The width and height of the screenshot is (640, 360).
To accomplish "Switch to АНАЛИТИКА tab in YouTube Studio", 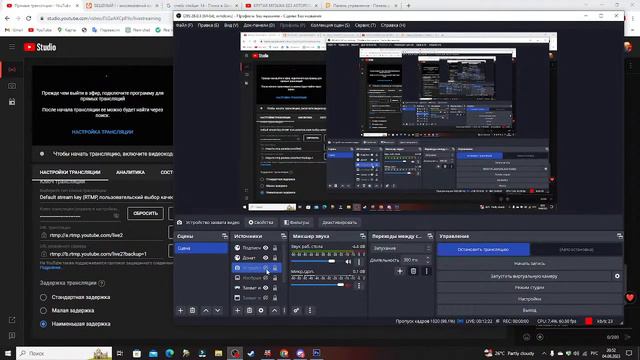I will 130,173.
